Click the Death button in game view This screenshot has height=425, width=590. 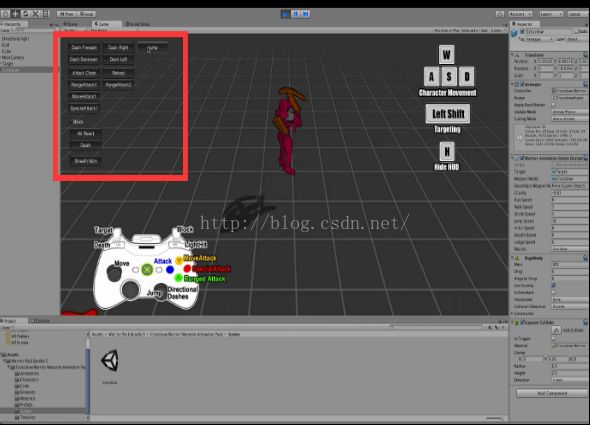pyautogui.click(x=85, y=145)
